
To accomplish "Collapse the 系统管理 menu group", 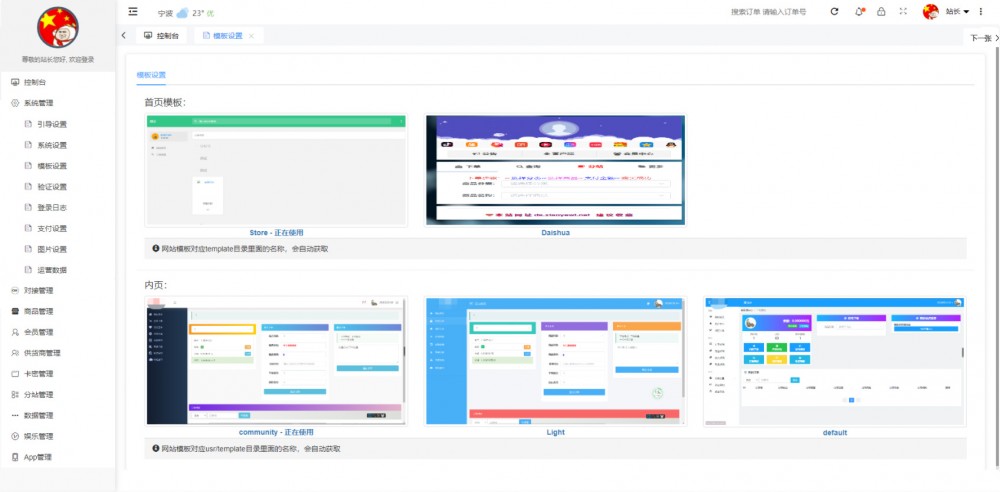I will (x=38, y=103).
